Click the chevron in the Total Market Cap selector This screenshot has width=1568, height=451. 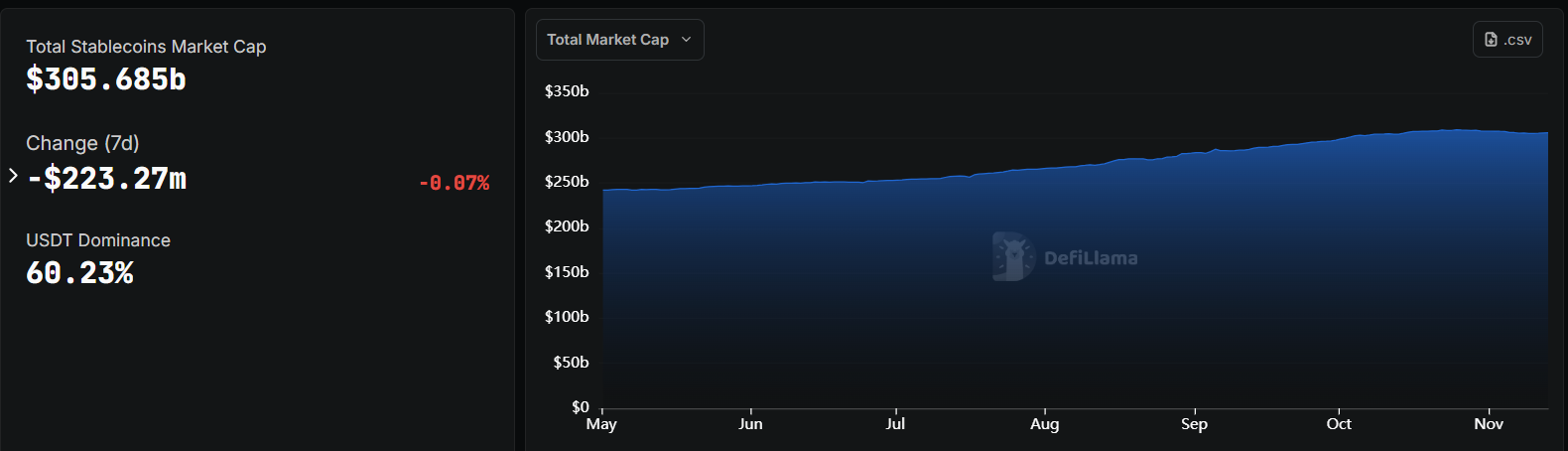[x=686, y=40]
